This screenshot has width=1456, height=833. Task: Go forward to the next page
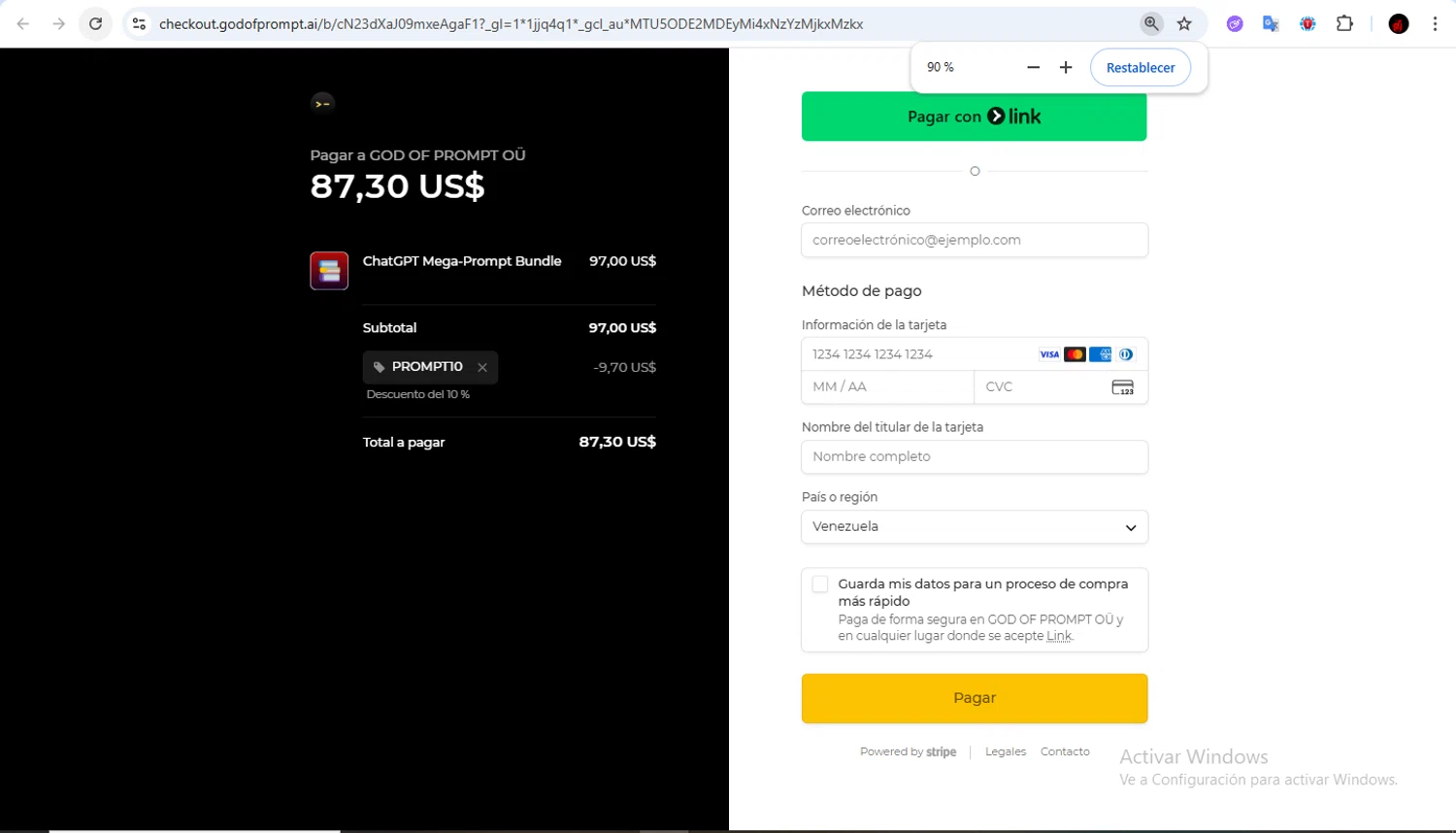point(59,24)
